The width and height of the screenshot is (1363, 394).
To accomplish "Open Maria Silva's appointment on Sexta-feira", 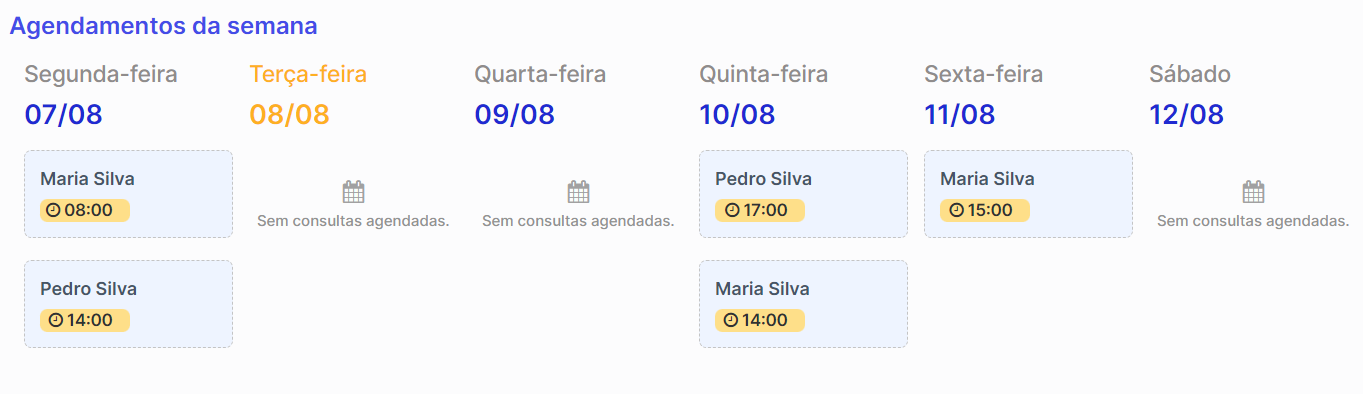I will click(1028, 194).
